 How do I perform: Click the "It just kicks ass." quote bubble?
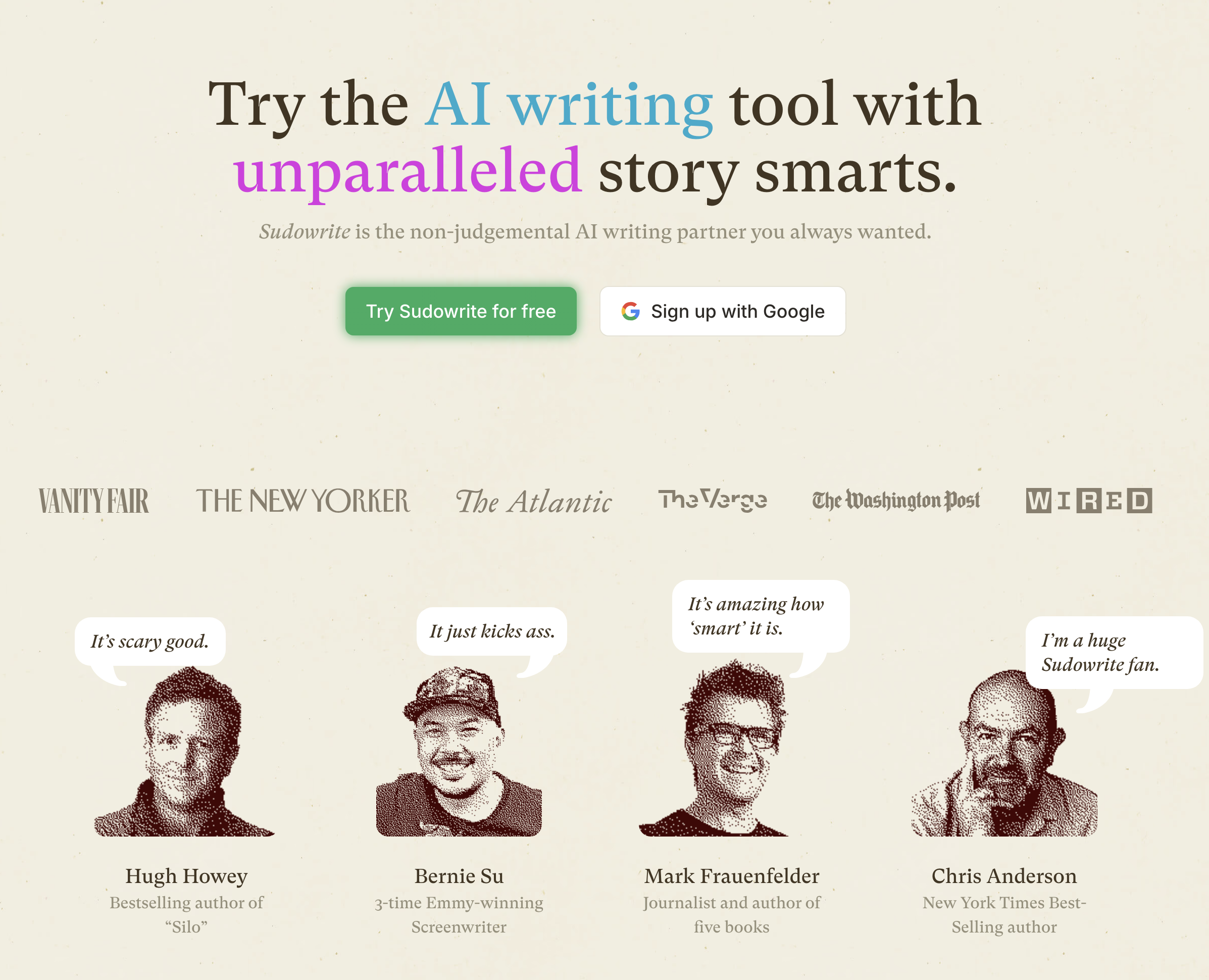(x=491, y=631)
